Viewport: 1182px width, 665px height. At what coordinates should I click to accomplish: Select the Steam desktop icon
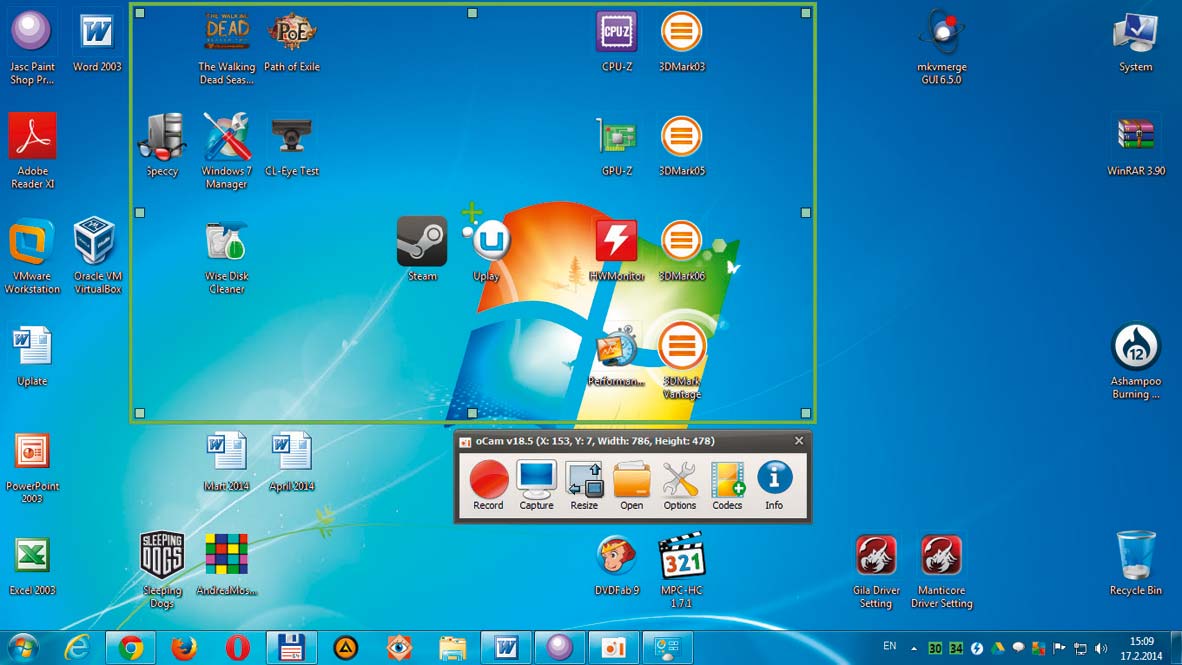(422, 249)
